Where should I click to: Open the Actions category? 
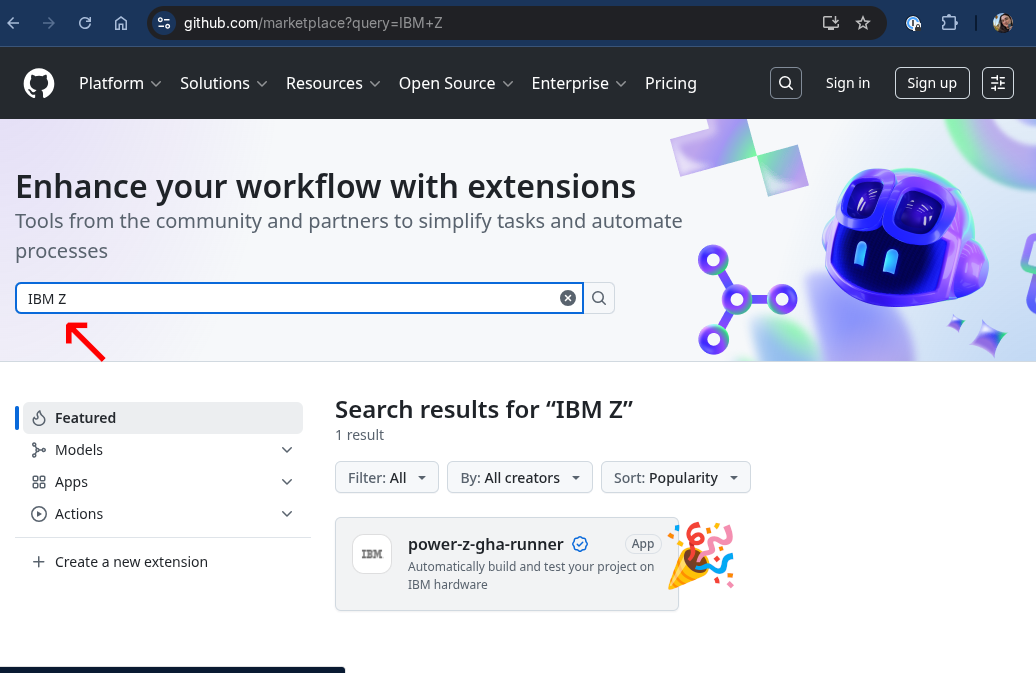[79, 514]
